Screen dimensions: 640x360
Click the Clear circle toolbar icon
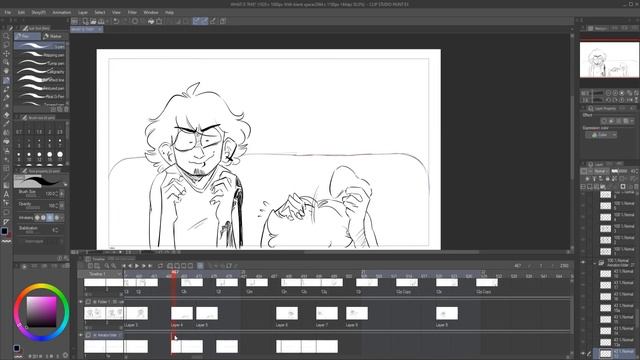click(135, 21)
